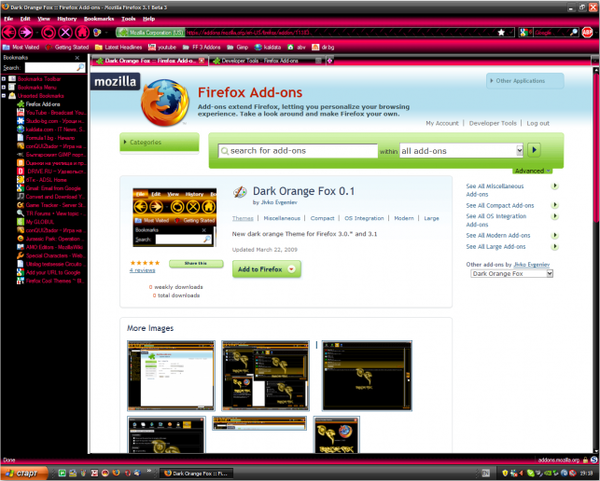Expand Bookmarks Toolbar tree node
The height and width of the screenshot is (481, 600).
click(x=3, y=79)
